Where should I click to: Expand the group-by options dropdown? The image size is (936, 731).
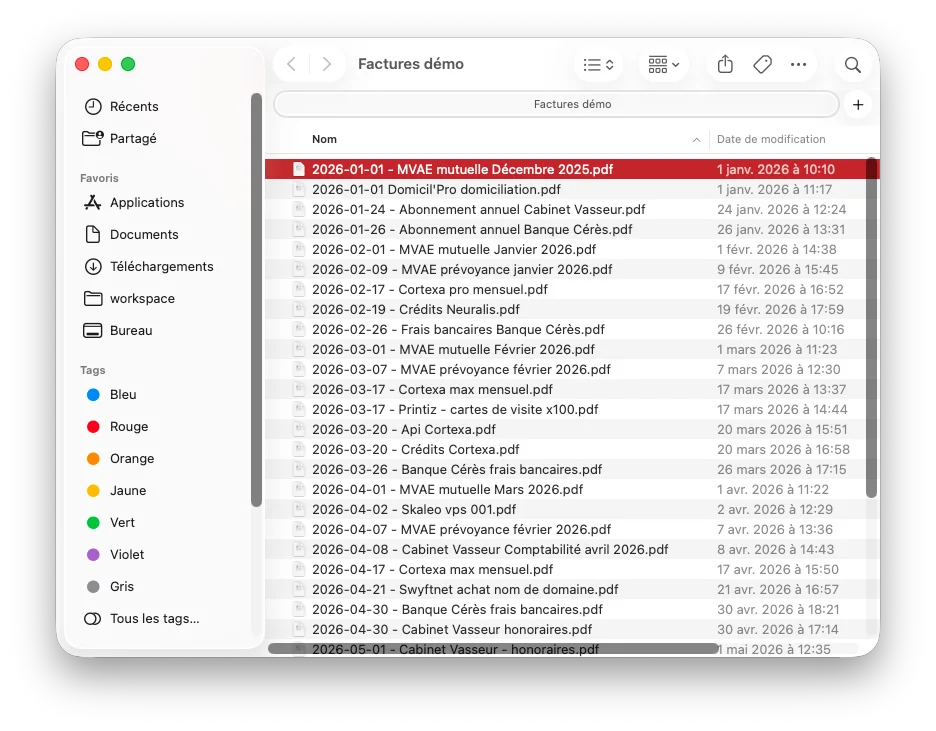[664, 64]
